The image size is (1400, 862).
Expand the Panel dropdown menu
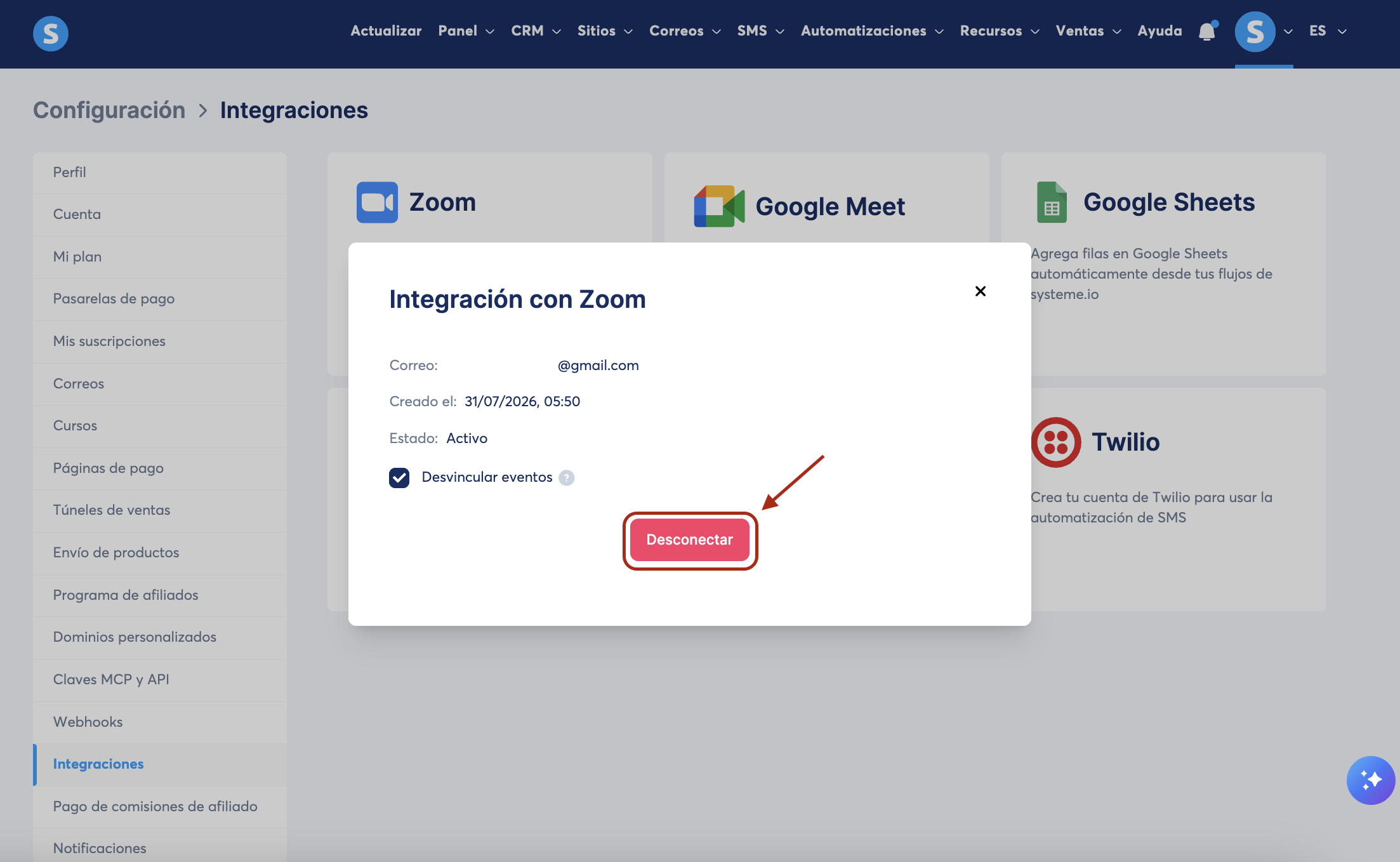(466, 31)
